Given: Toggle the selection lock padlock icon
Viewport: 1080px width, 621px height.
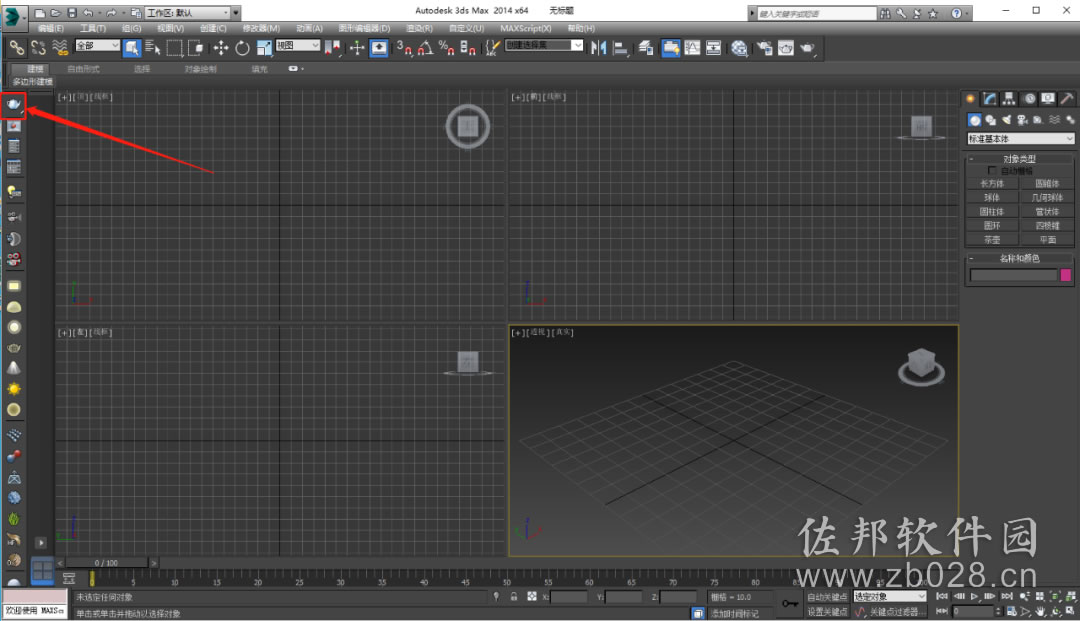Looking at the screenshot, I should [x=514, y=596].
